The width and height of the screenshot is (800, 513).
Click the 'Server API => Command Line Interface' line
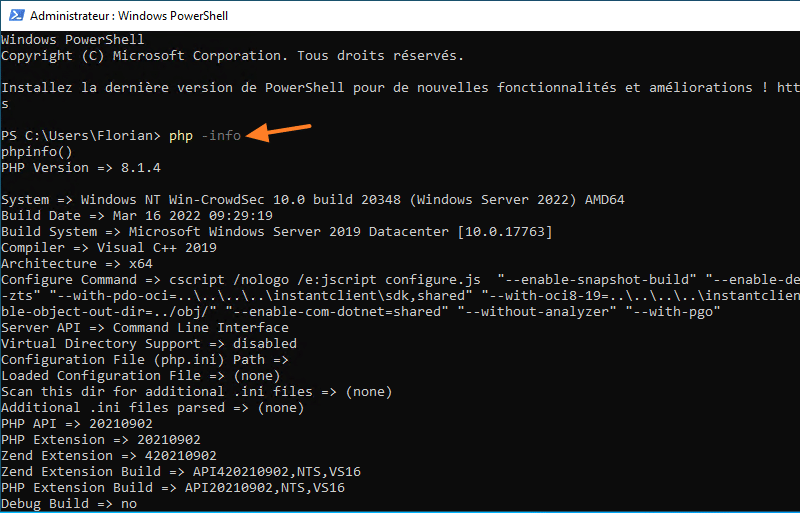pyautogui.click(x=145, y=328)
